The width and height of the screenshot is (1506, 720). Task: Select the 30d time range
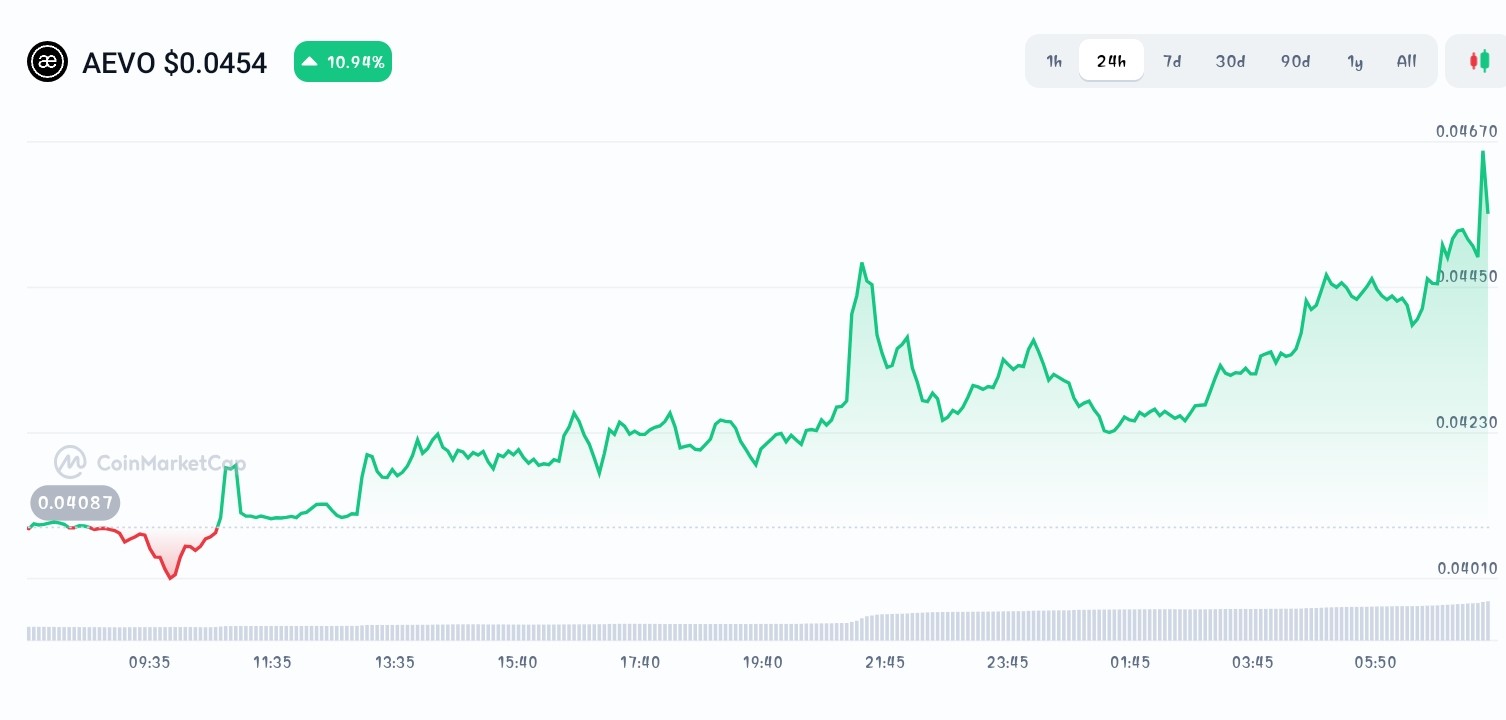[x=1230, y=61]
